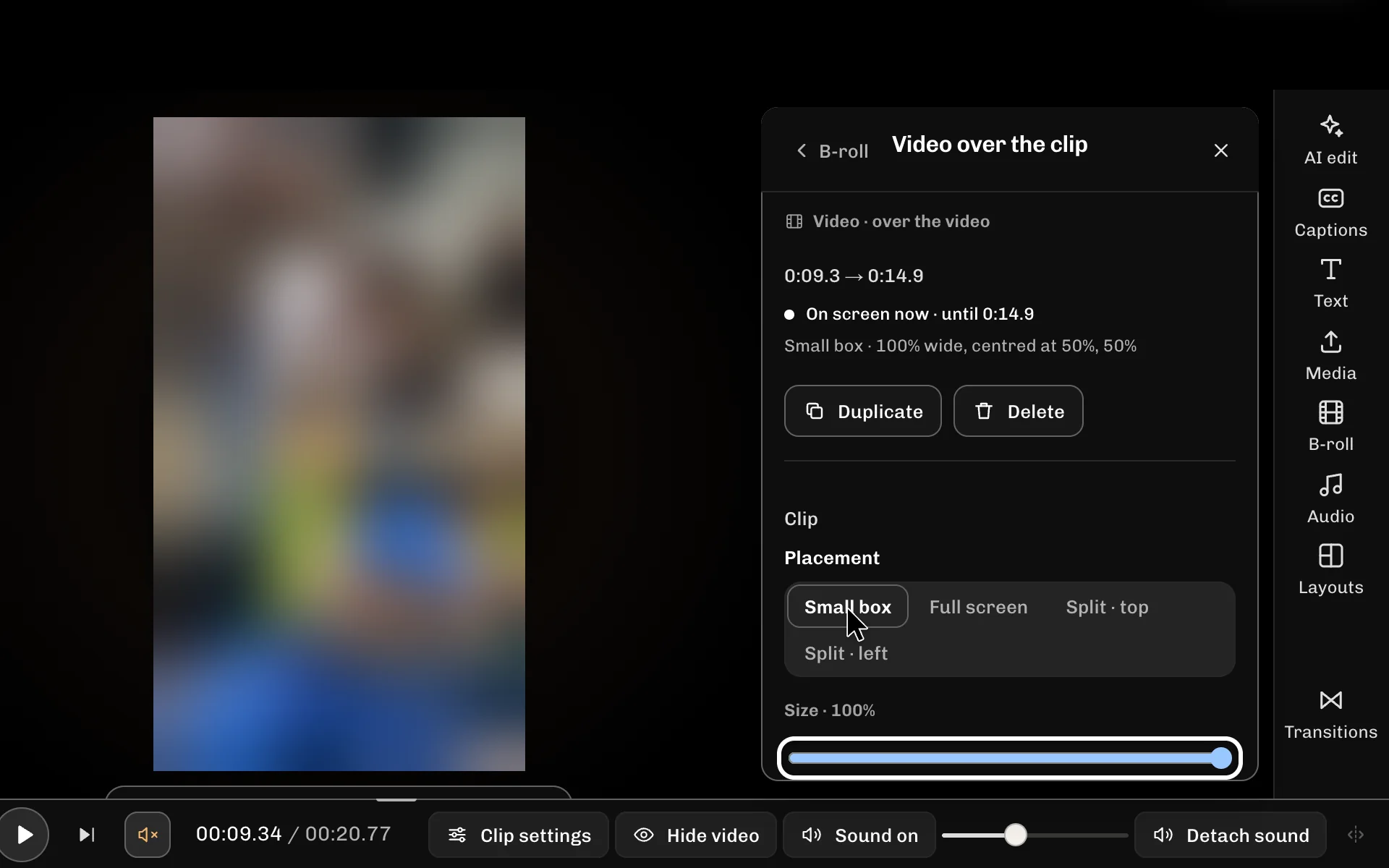
Task: Click Hide video toggle
Action: (696, 835)
